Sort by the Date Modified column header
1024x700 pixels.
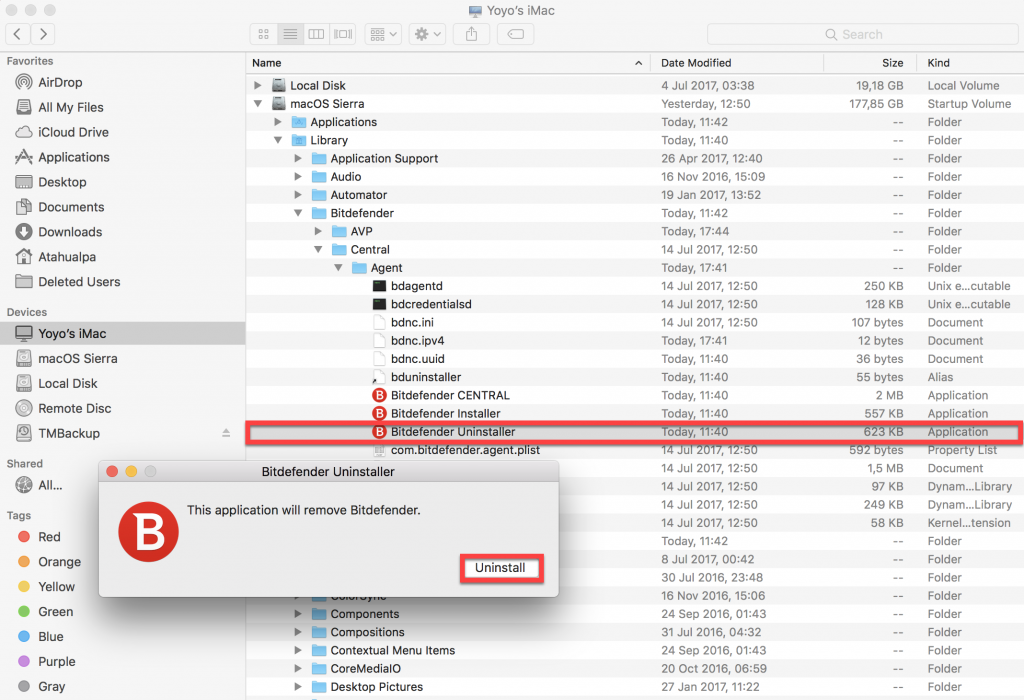(738, 63)
